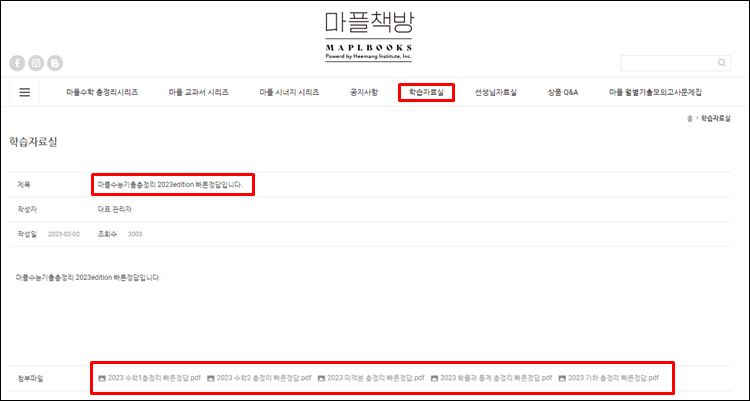This screenshot has height=401, width=750.
Task: Download 2023 수학1총정리 빠른정답.pdf
Action: point(154,378)
